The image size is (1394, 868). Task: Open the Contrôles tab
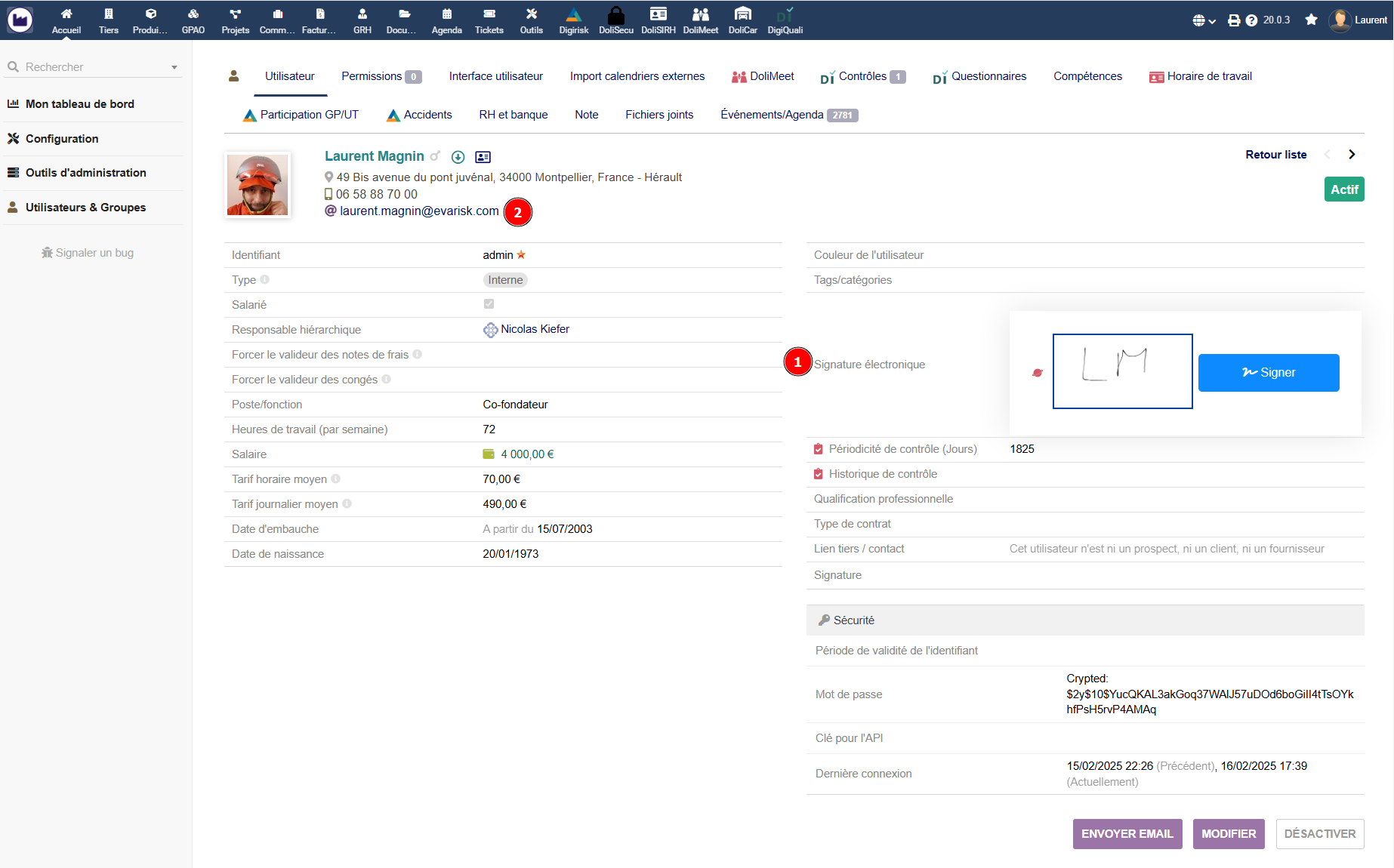[x=862, y=76]
